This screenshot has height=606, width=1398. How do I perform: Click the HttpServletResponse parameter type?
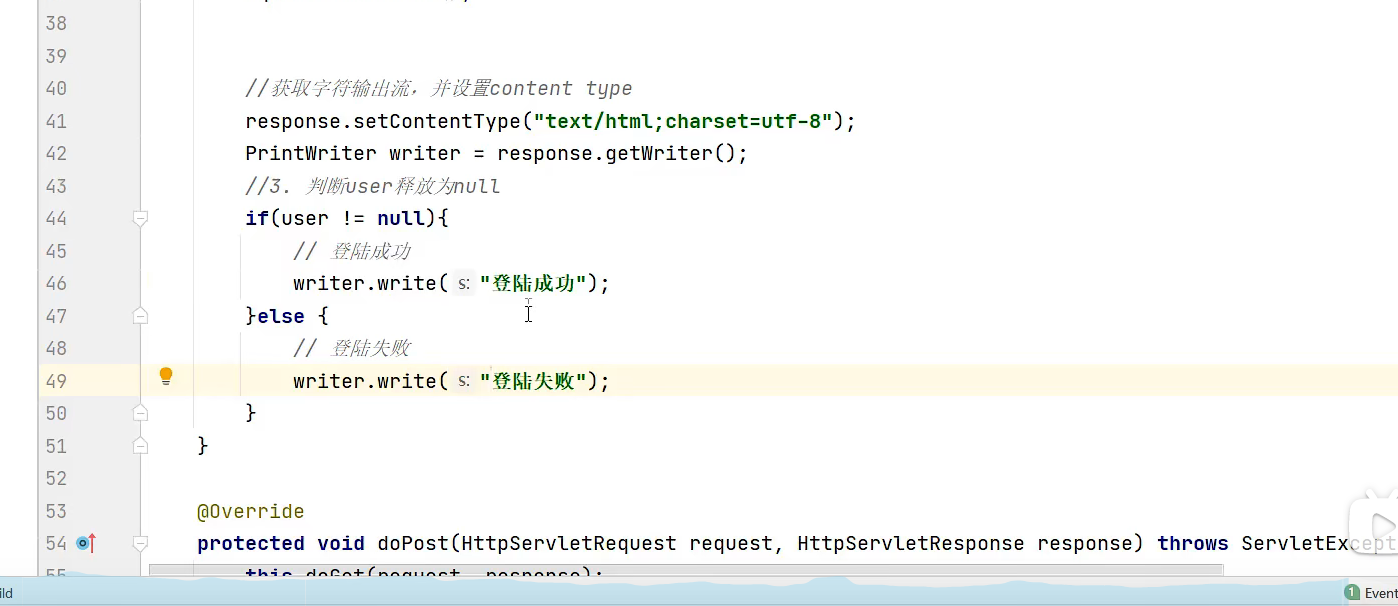(x=911, y=543)
